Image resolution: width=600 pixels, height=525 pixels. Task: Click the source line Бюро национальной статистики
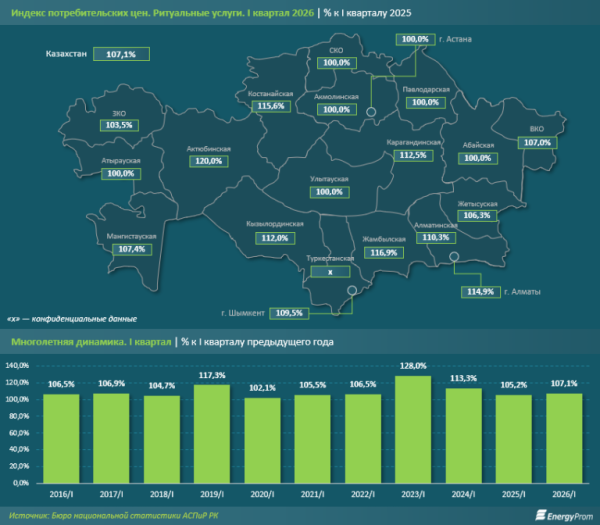[x=114, y=515]
